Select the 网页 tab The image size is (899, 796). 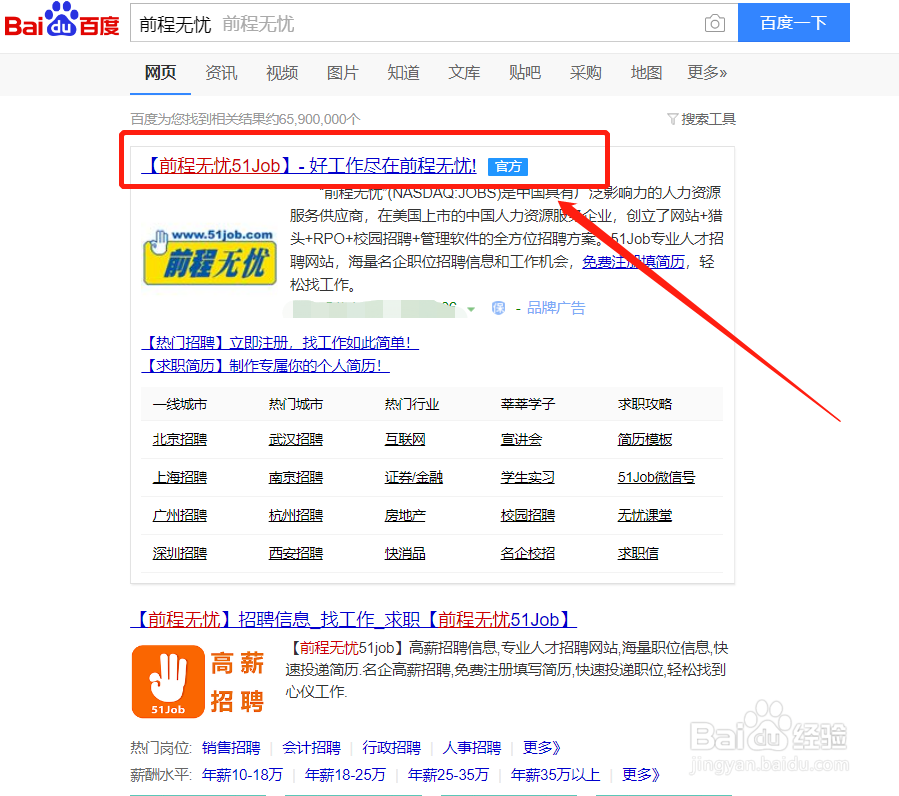click(x=160, y=73)
